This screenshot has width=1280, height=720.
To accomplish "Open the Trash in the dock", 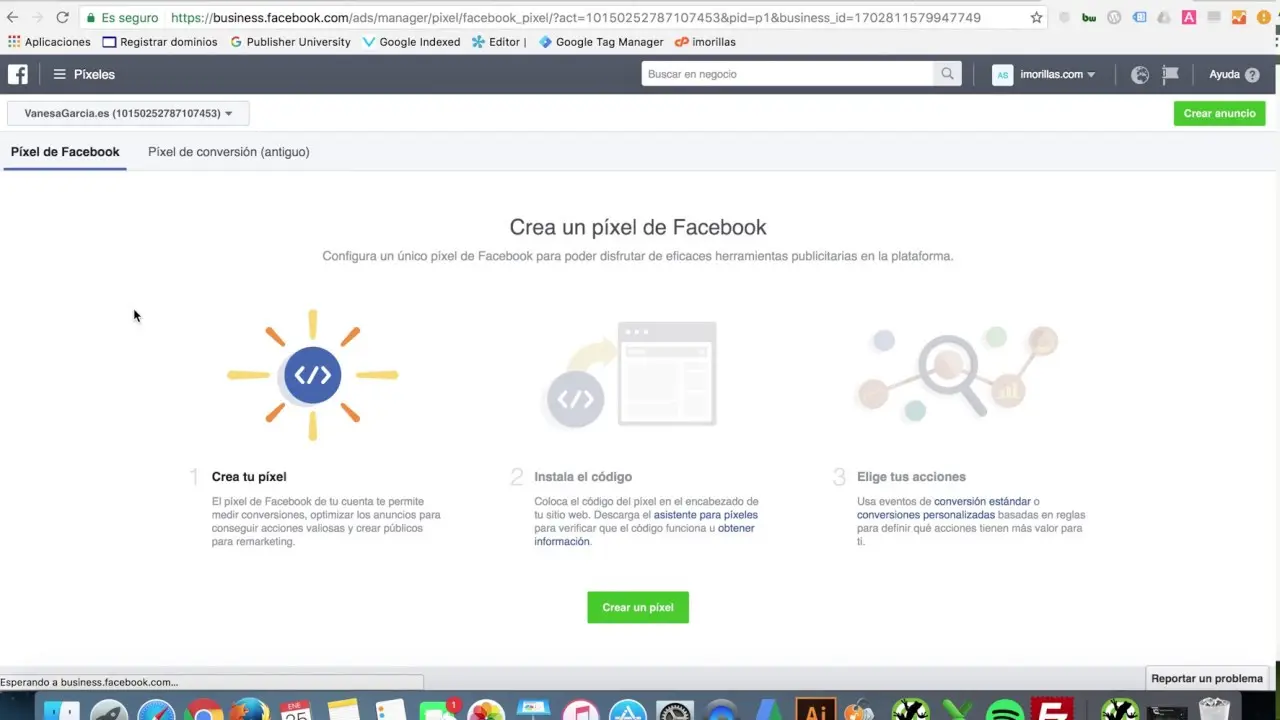I will coord(1215,708).
